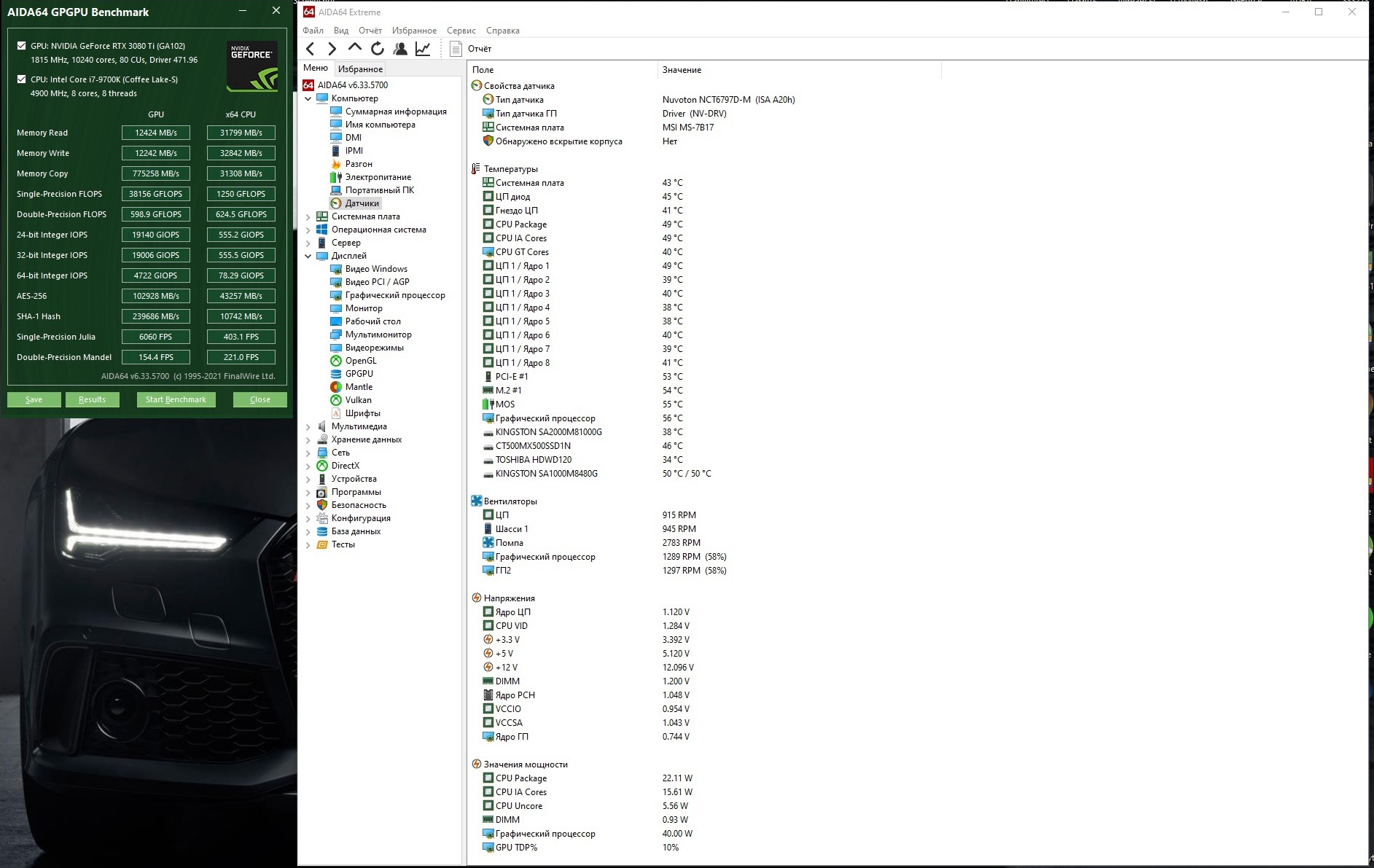The image size is (1374, 868).
Task: Select the Mantle icon in tree
Action: [336, 387]
